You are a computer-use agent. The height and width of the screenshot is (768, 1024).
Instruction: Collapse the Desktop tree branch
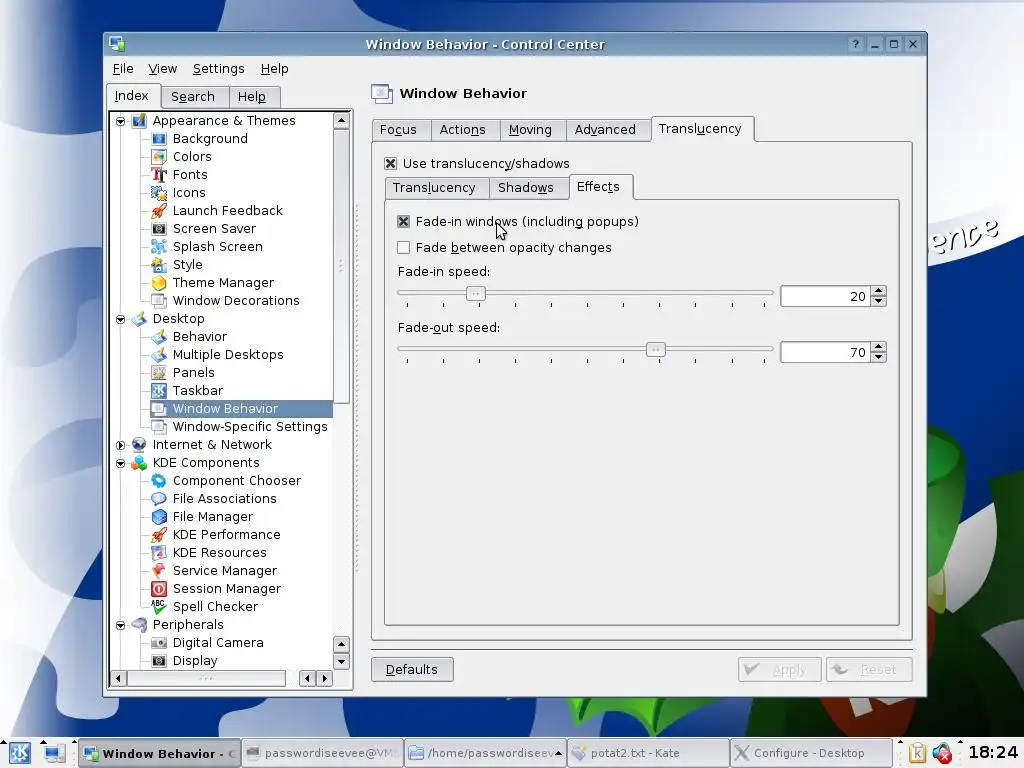click(x=121, y=319)
